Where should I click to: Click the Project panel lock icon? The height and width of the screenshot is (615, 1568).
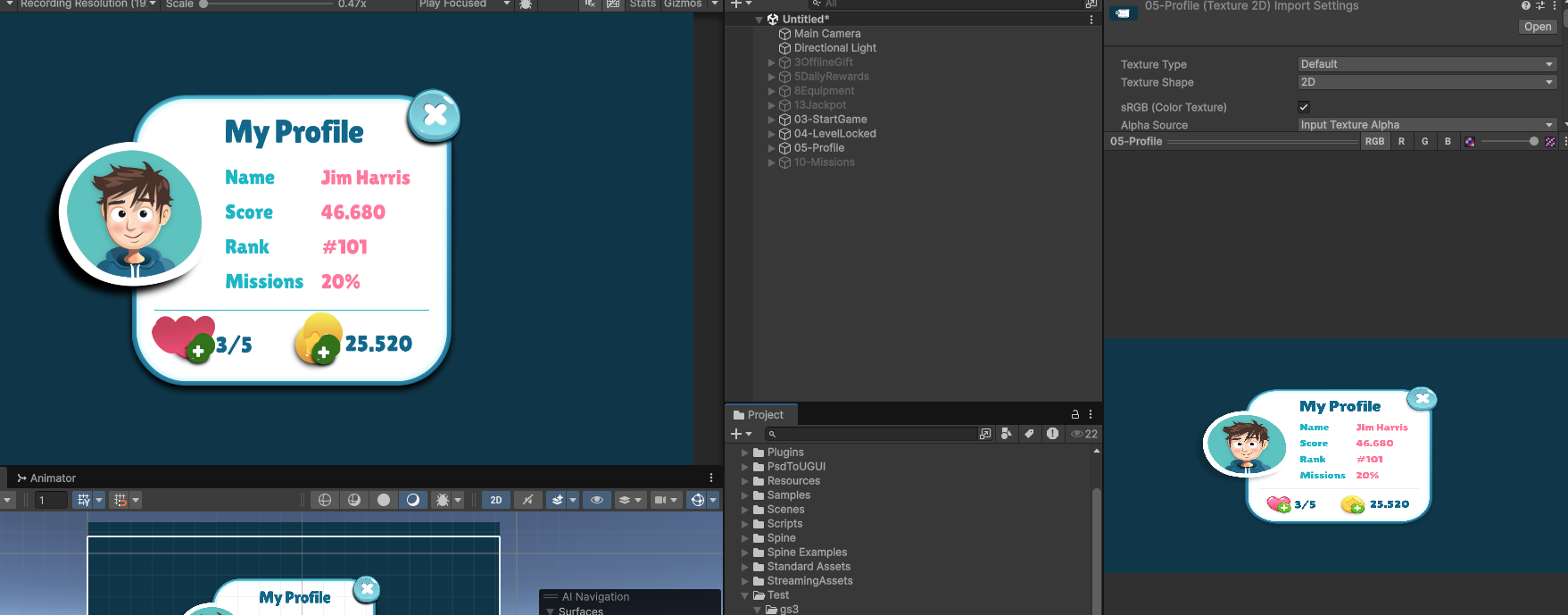(x=1075, y=414)
